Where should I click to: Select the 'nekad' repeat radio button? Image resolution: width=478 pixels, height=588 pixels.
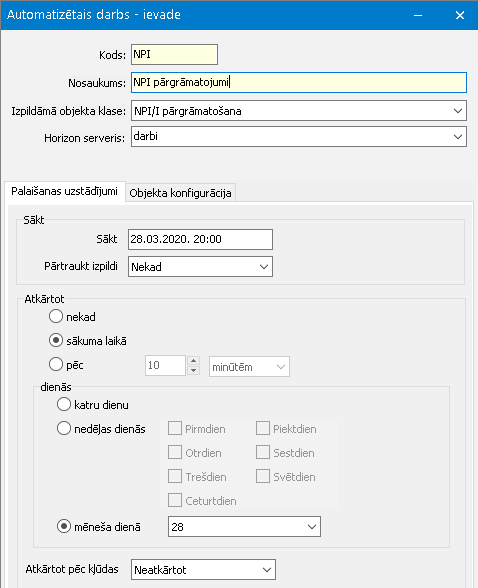tap(56, 316)
